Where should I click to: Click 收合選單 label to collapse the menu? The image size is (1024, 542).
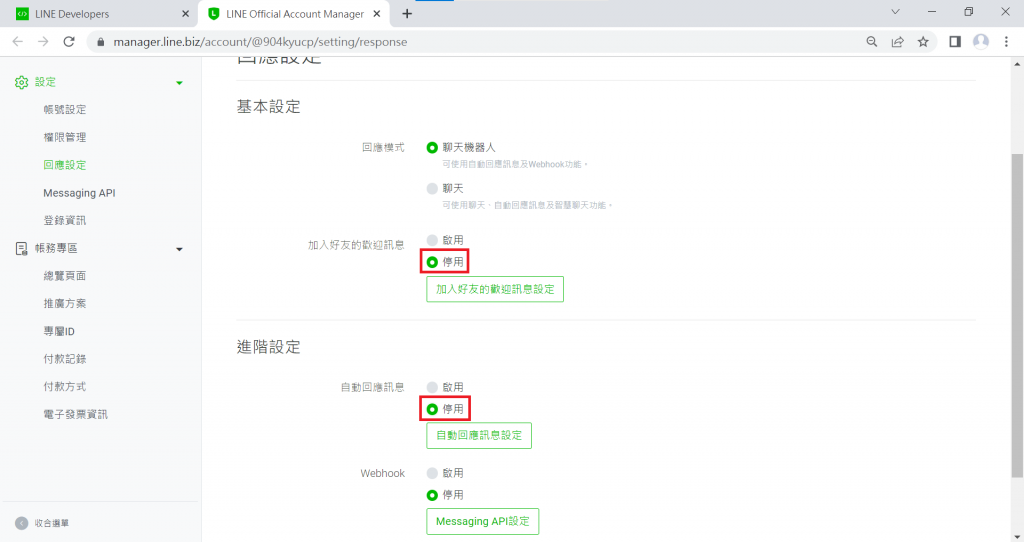[52, 523]
